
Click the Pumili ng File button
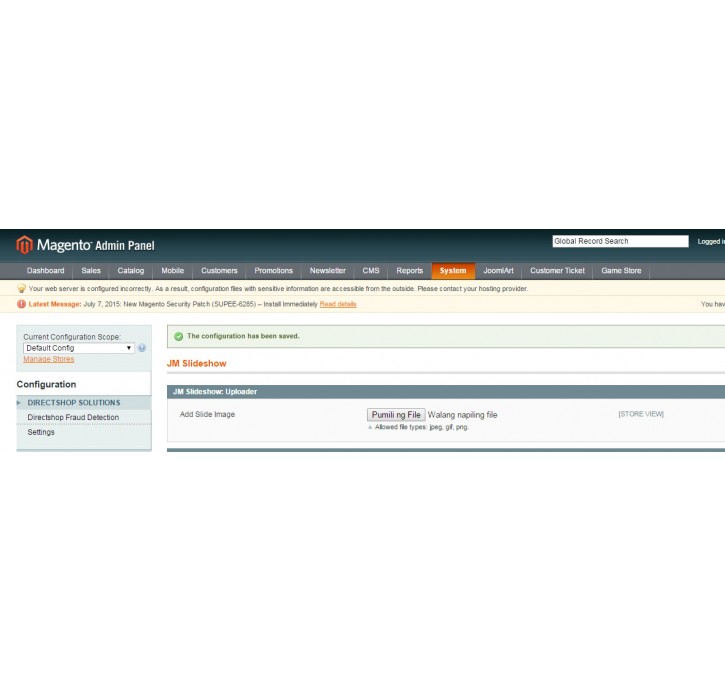tap(396, 414)
